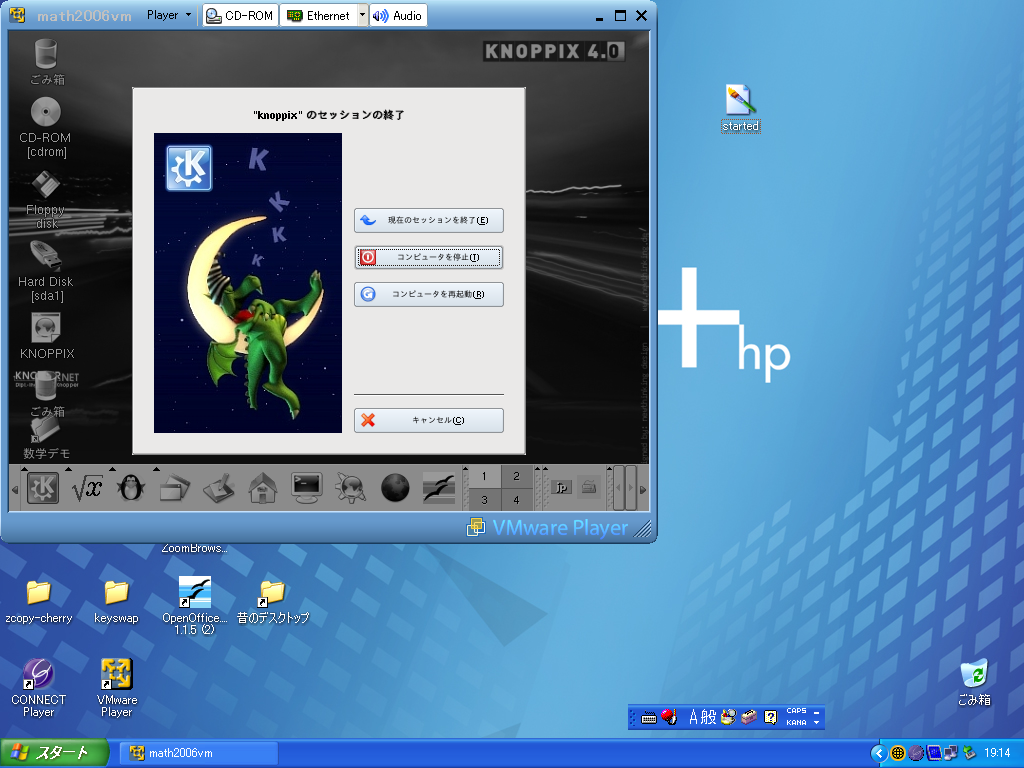The width and height of the screenshot is (1024, 768).
Task: Click the キャンセル(C) button
Action: tap(429, 420)
